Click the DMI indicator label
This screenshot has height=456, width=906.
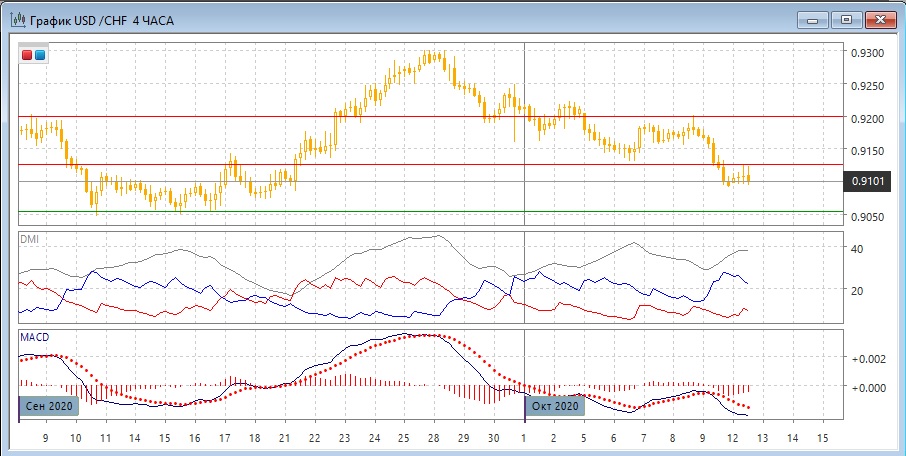click(x=31, y=240)
